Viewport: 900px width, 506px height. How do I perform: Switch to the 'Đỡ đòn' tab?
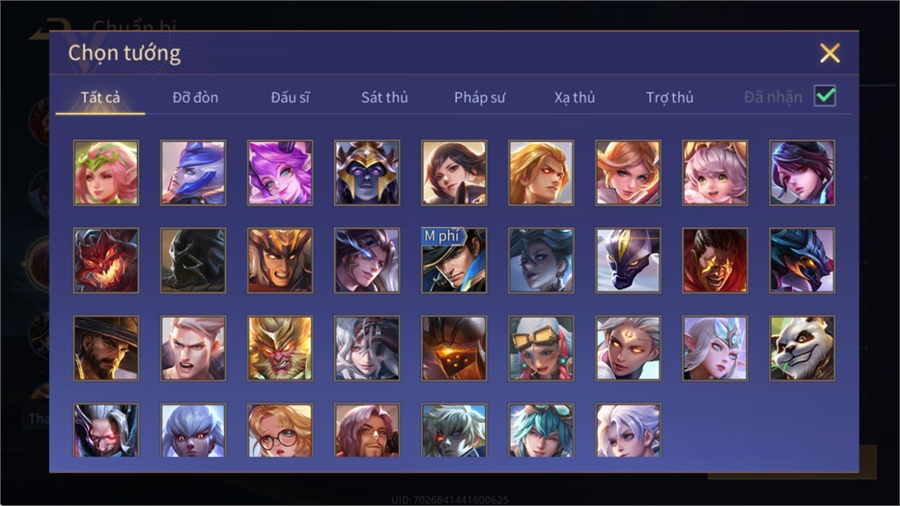point(195,97)
